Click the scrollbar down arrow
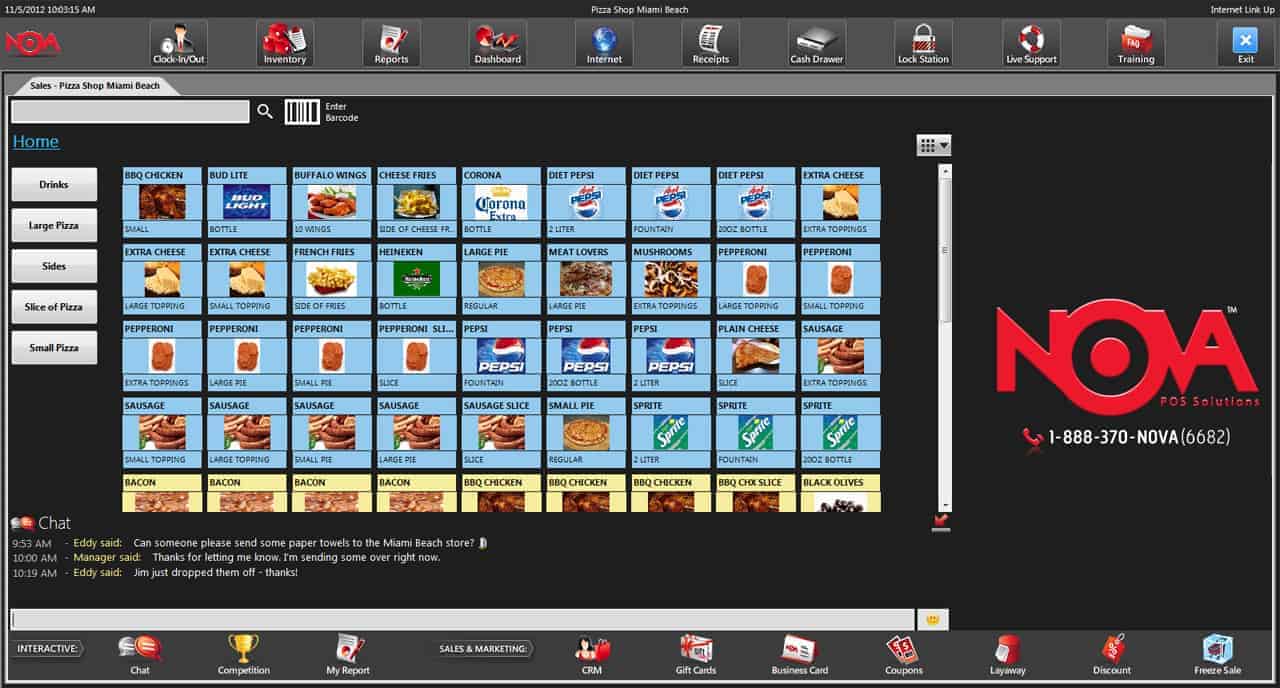This screenshot has width=1280, height=688. (945, 506)
